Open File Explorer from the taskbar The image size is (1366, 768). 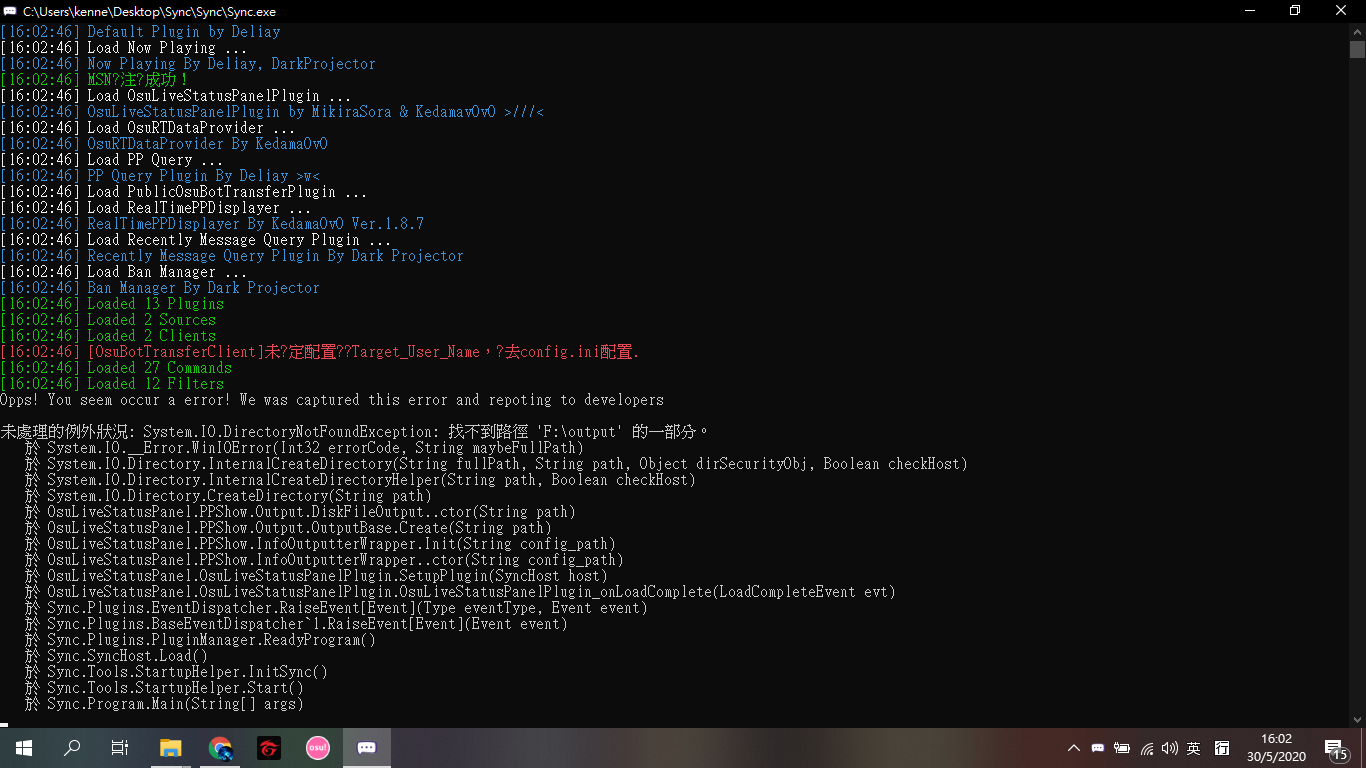(x=171, y=747)
